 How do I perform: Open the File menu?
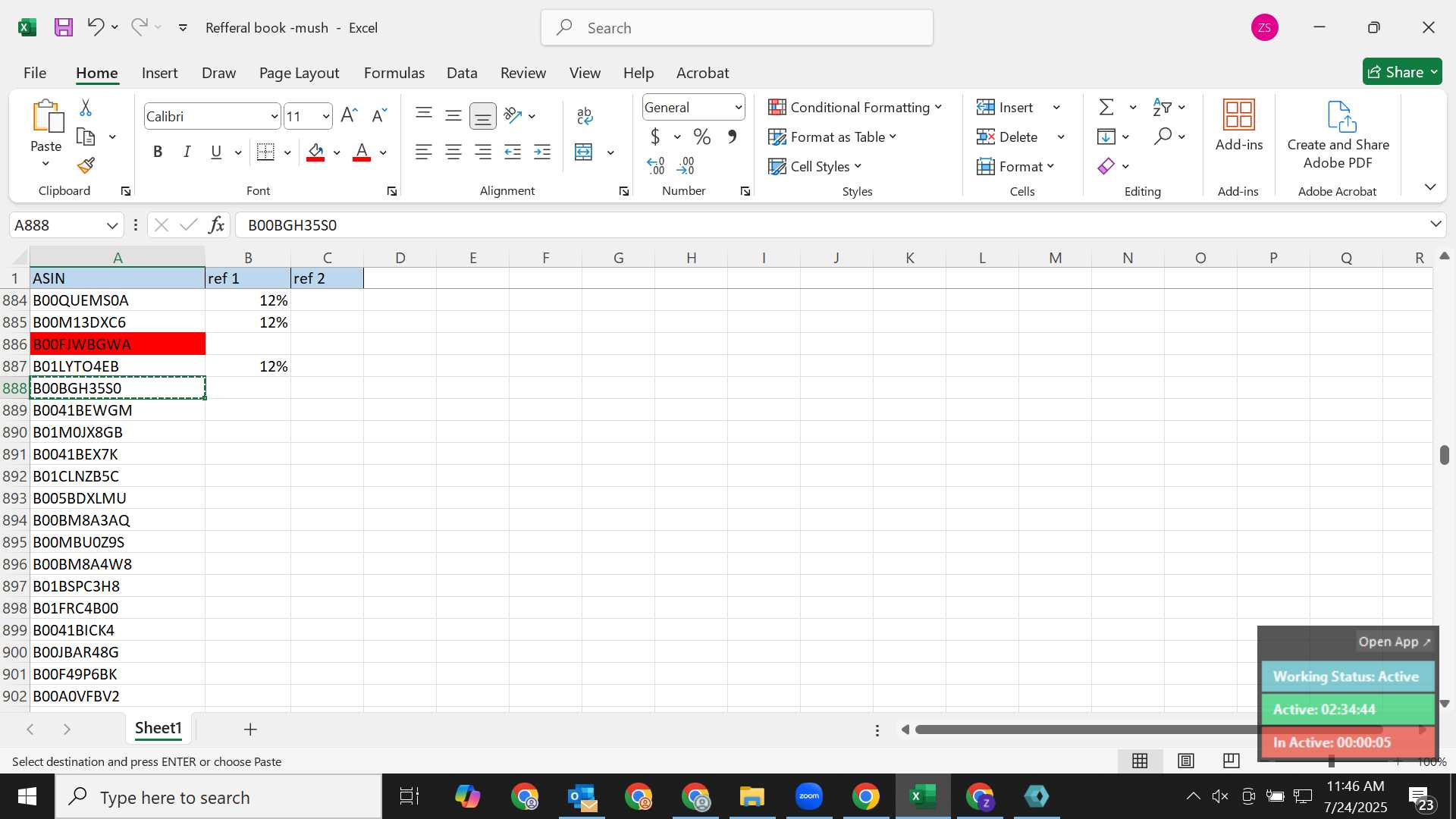[35, 73]
